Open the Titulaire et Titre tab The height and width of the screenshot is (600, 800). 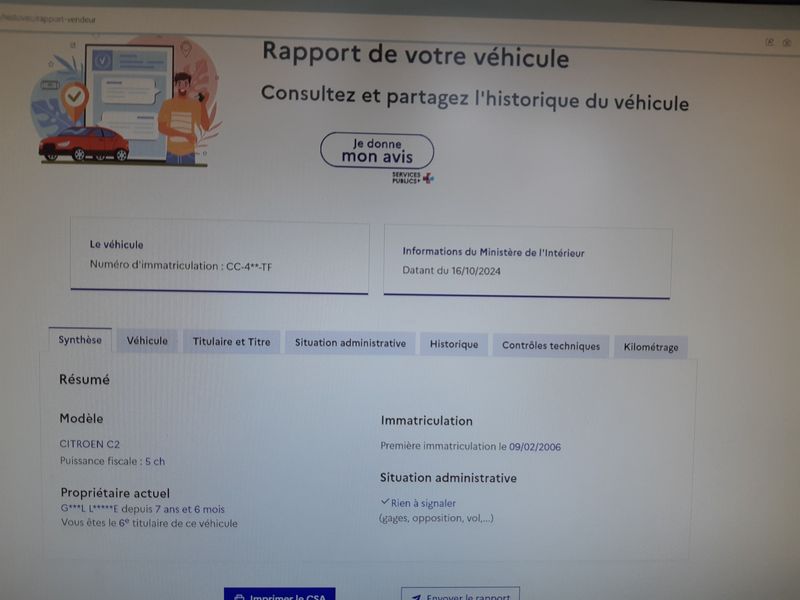click(231, 342)
